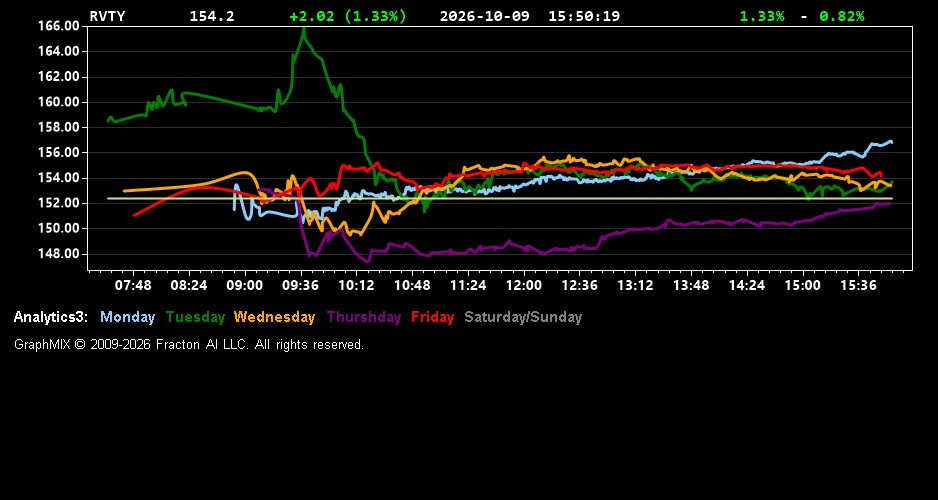Click the light-blue Monday line's right end
Screen dimensions: 938x500
891,142
